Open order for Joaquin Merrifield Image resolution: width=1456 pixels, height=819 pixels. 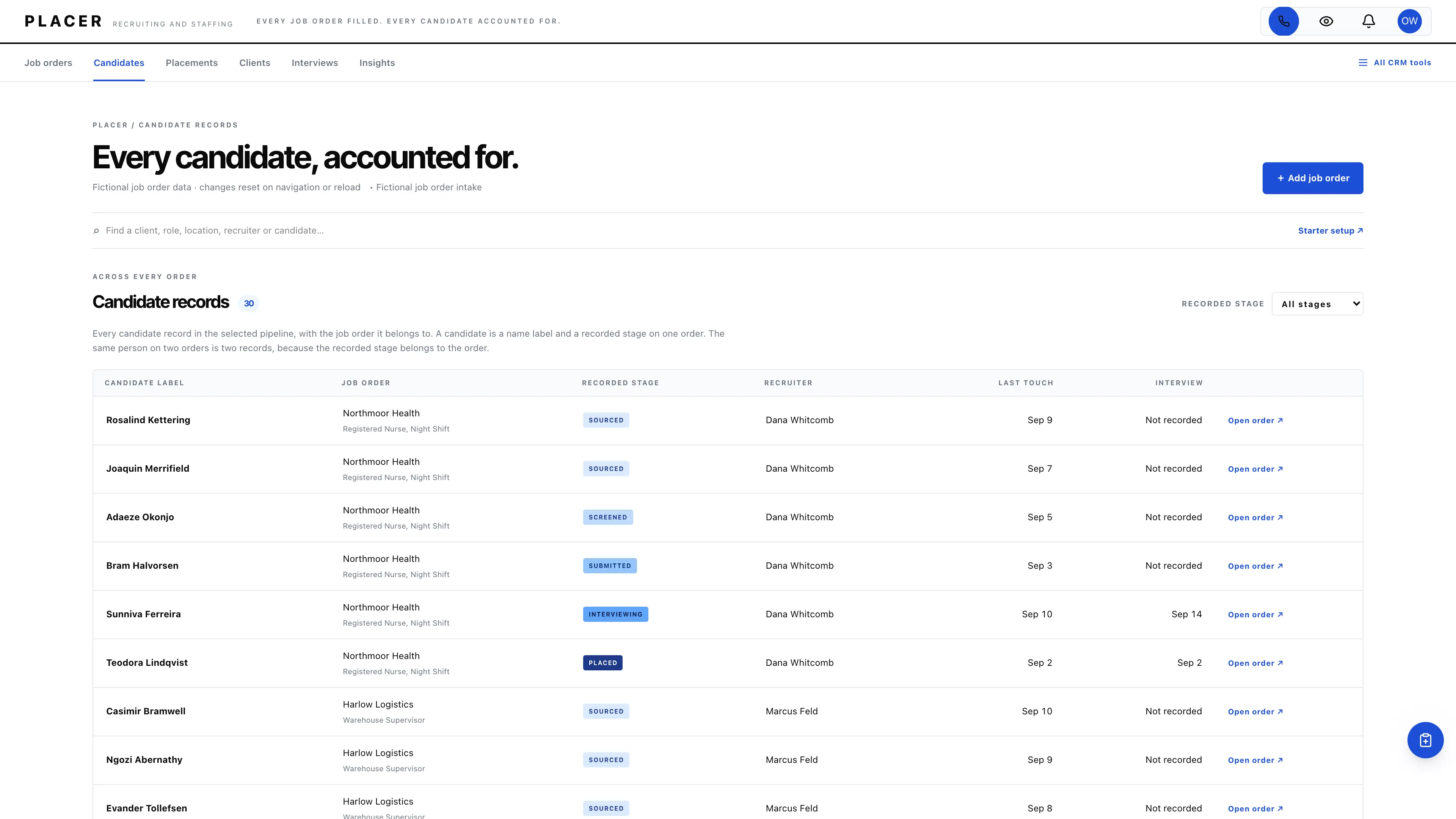pyautogui.click(x=1255, y=469)
